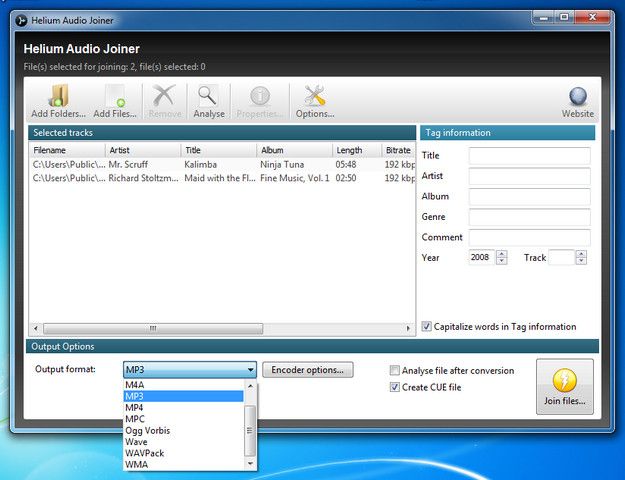This screenshot has width=625, height=480.
Task: Pick Ogg Vorbis format
Action: tap(184, 431)
